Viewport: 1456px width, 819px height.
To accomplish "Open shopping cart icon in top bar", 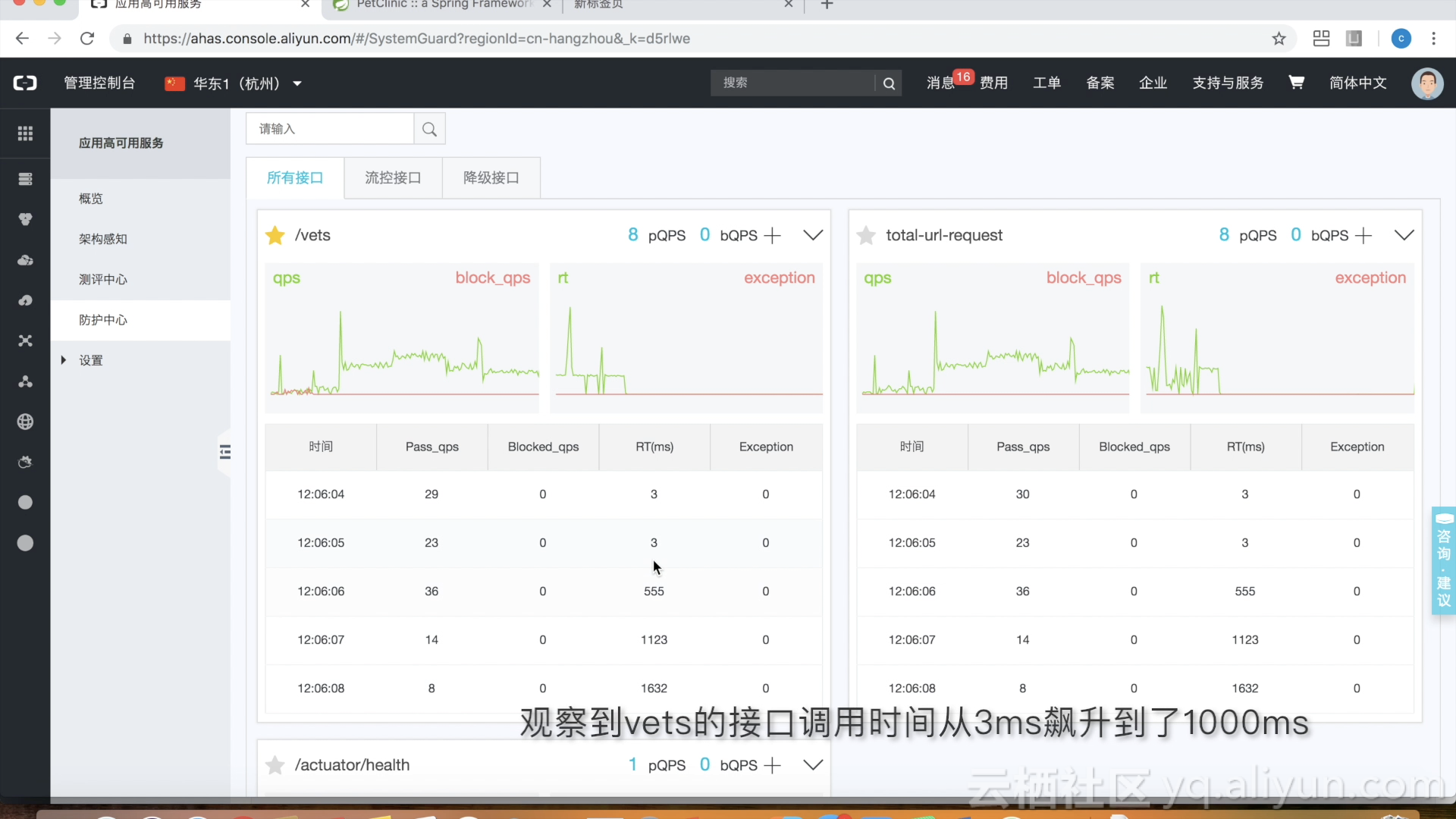I will click(x=1296, y=83).
